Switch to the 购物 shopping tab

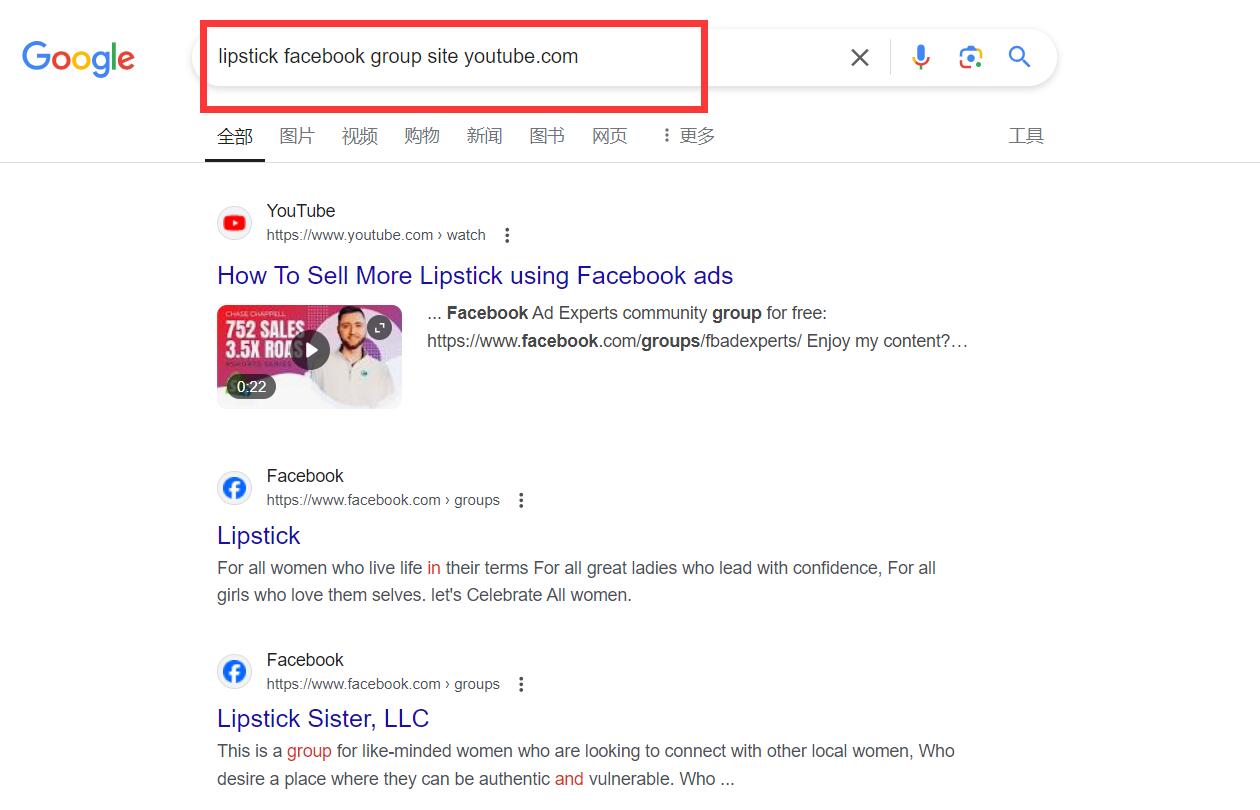tap(422, 136)
